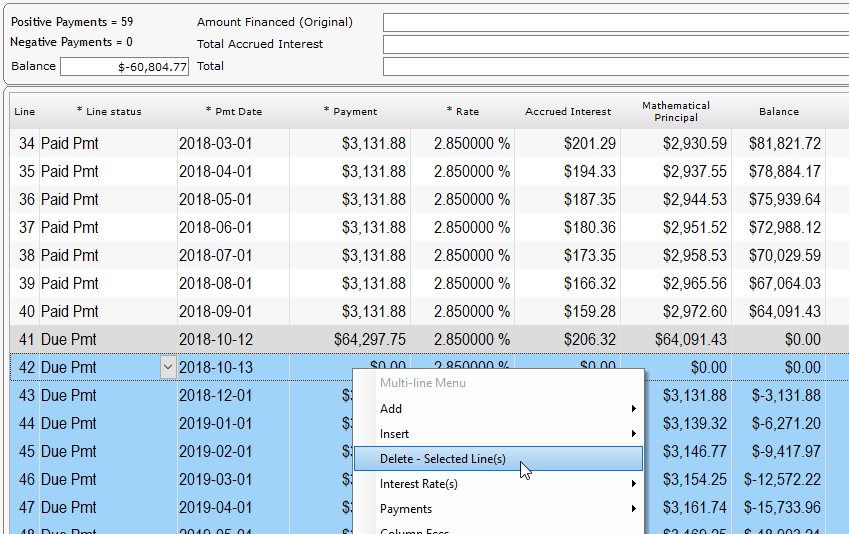This screenshot has height=534, width=849.
Task: Click the Balance column header
Action: tap(779, 112)
